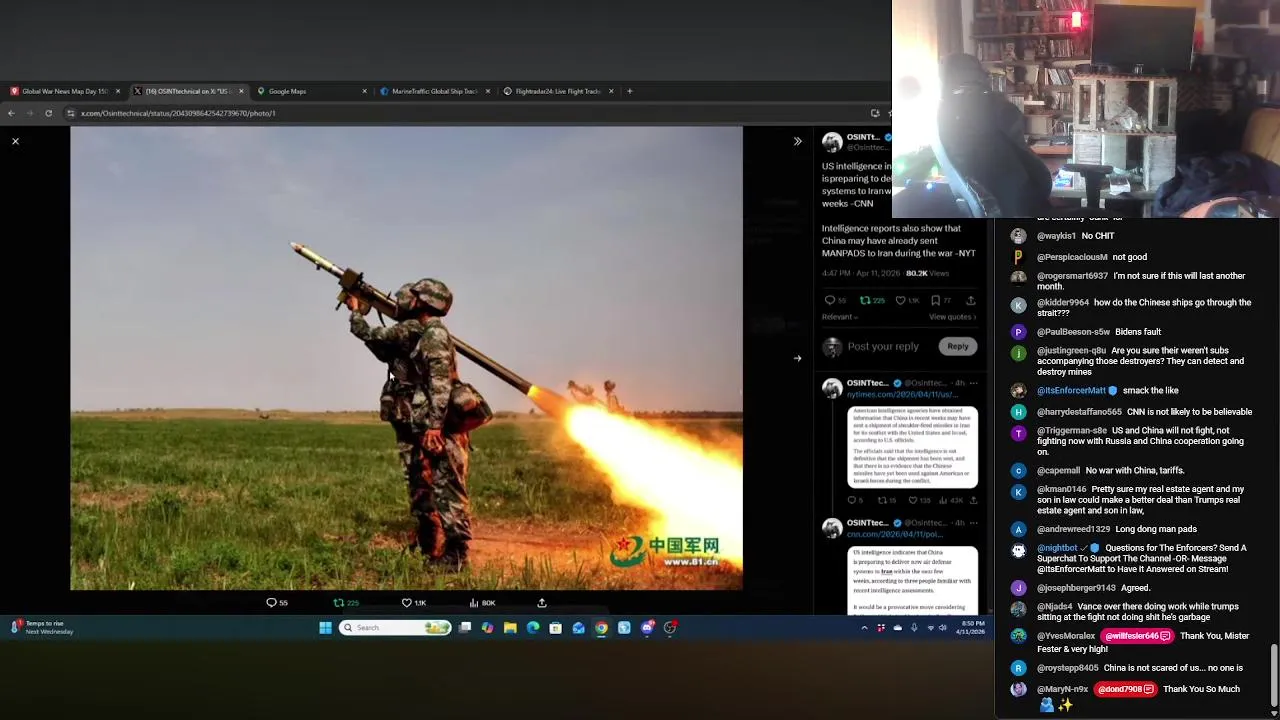Click the browser back arrow
1280x720 pixels.
point(11,113)
